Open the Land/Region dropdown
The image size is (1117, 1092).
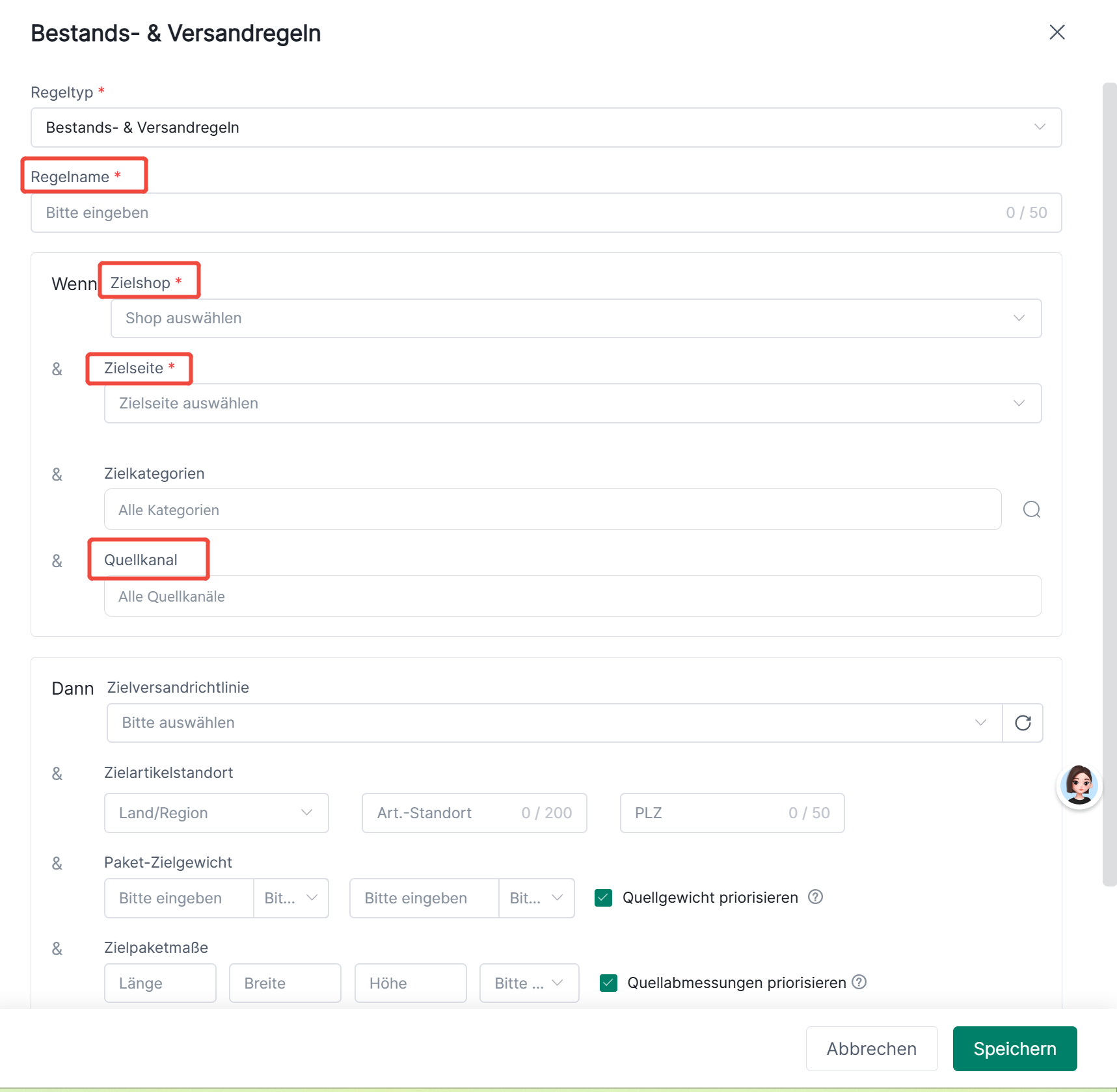click(217, 813)
